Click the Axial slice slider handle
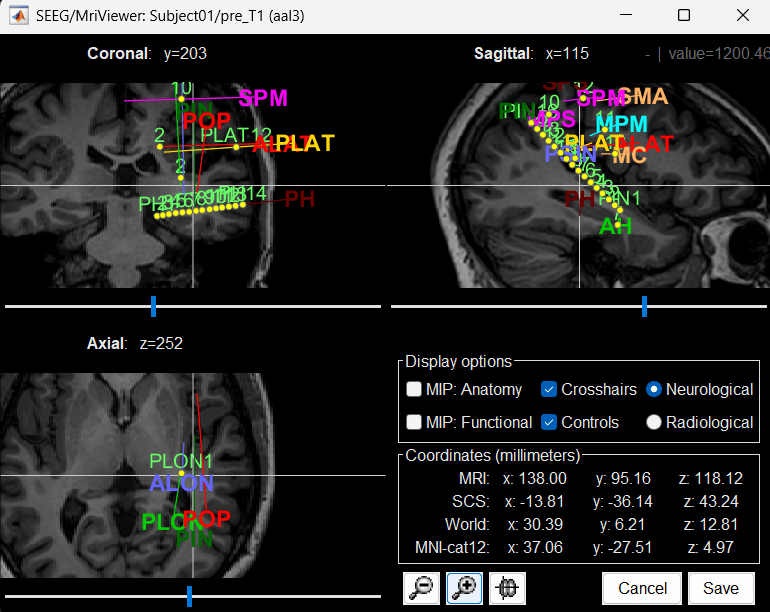The width and height of the screenshot is (770, 612). coord(189,596)
